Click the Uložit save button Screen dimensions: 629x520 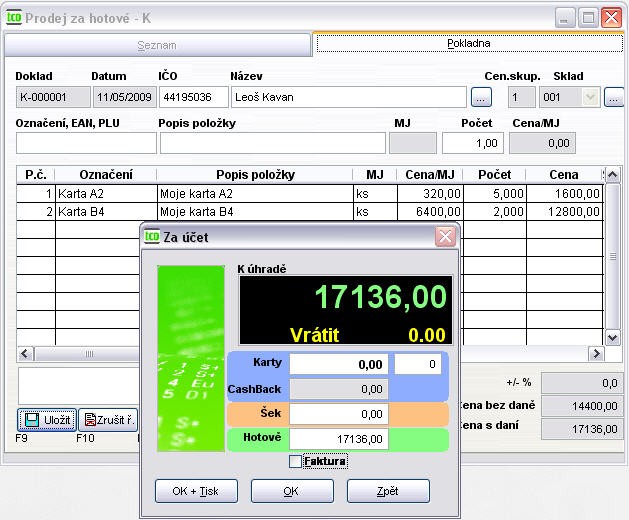point(47,420)
